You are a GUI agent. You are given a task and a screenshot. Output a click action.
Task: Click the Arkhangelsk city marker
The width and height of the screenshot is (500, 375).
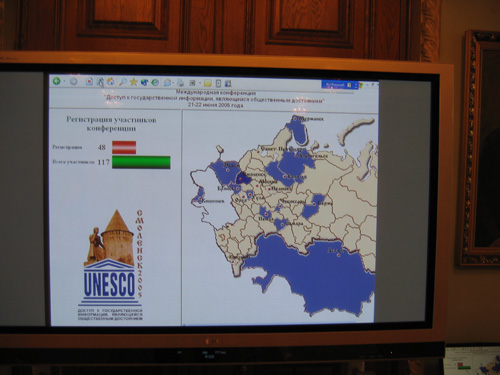(296, 156)
